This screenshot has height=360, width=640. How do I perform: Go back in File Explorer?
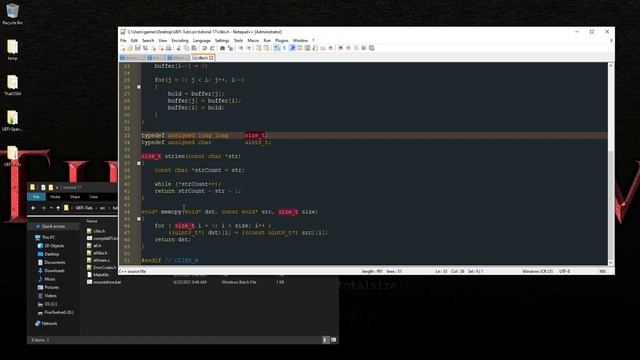[x=33, y=208]
